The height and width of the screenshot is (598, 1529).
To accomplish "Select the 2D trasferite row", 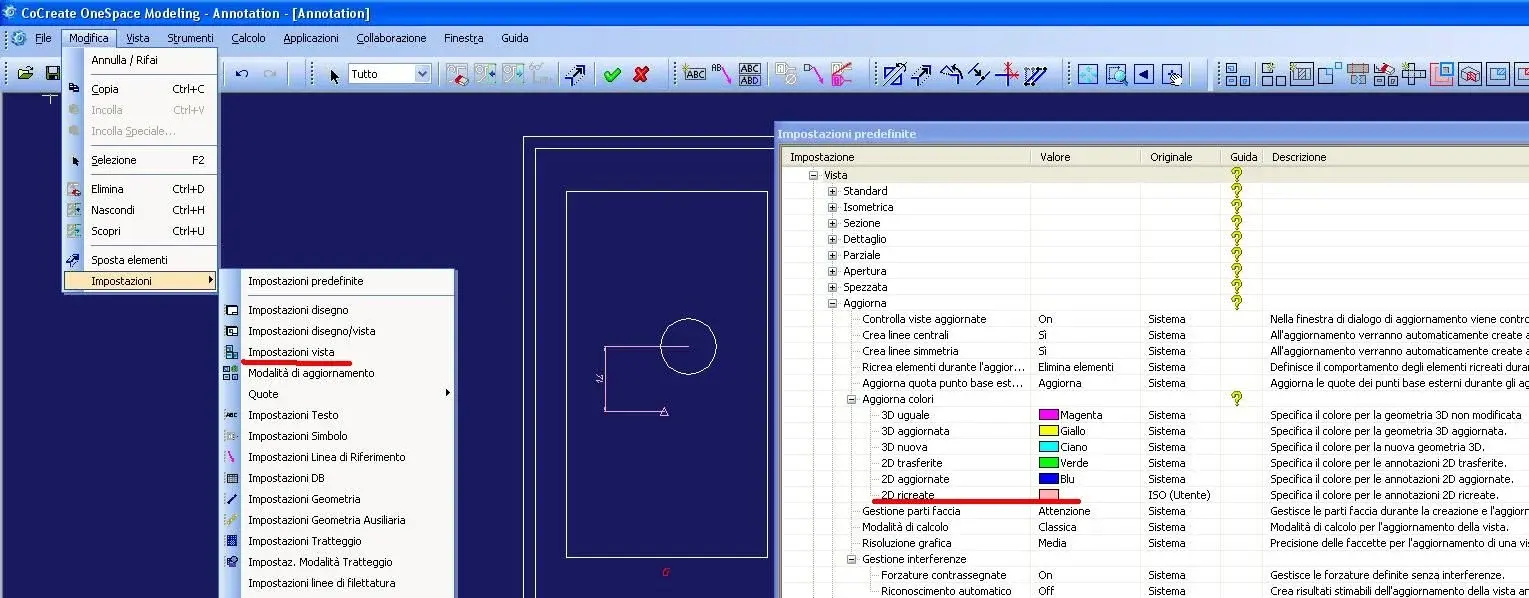I will coord(1155,463).
